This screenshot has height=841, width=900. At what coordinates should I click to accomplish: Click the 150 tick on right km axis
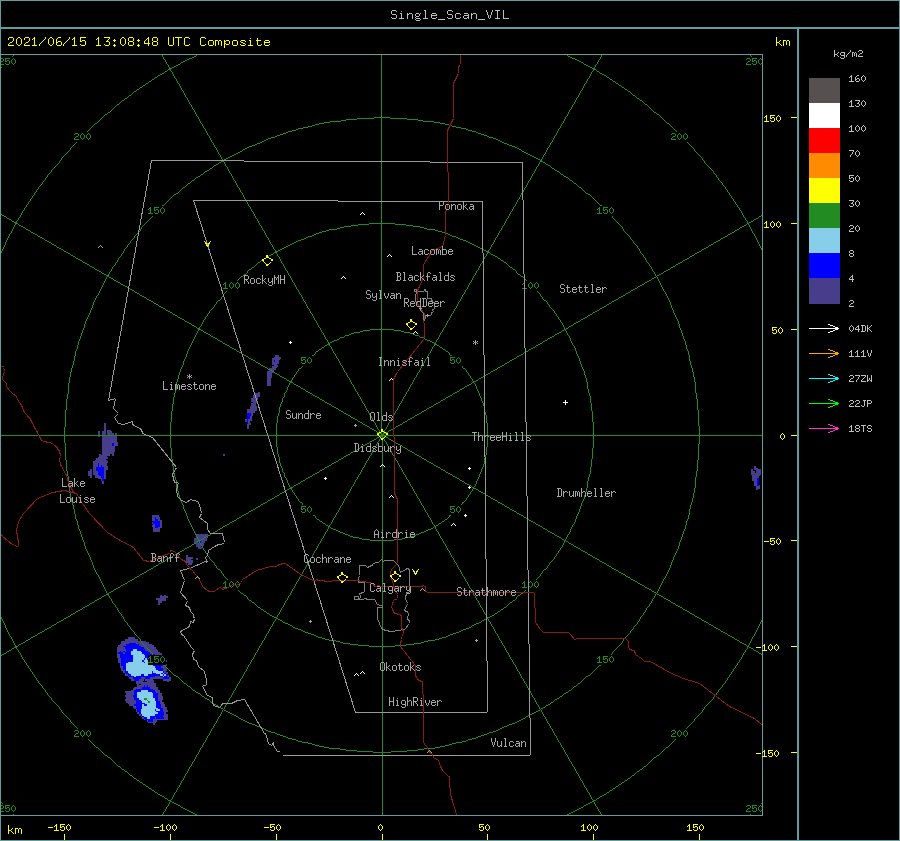(x=772, y=118)
